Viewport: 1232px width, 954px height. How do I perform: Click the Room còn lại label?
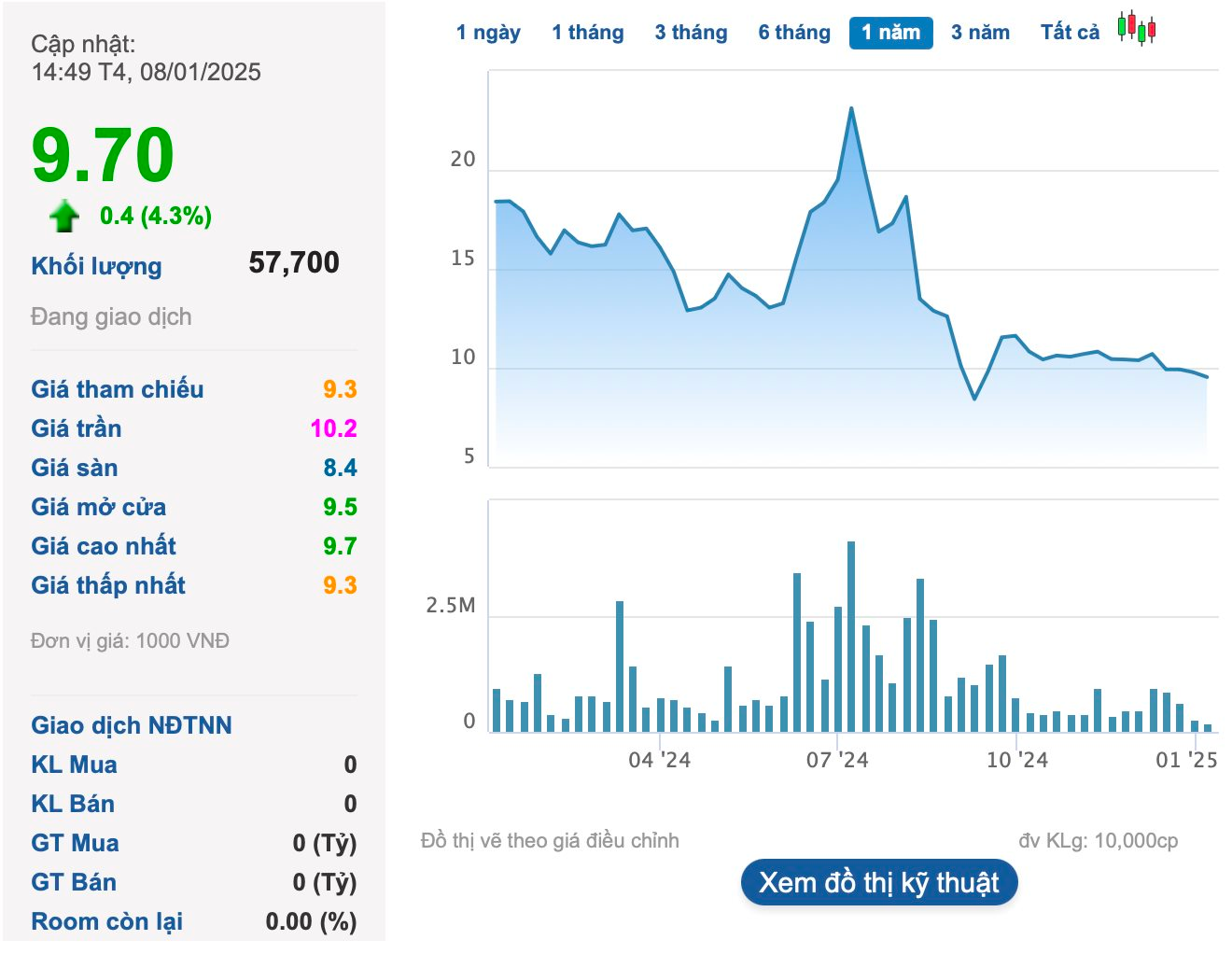pos(106,921)
